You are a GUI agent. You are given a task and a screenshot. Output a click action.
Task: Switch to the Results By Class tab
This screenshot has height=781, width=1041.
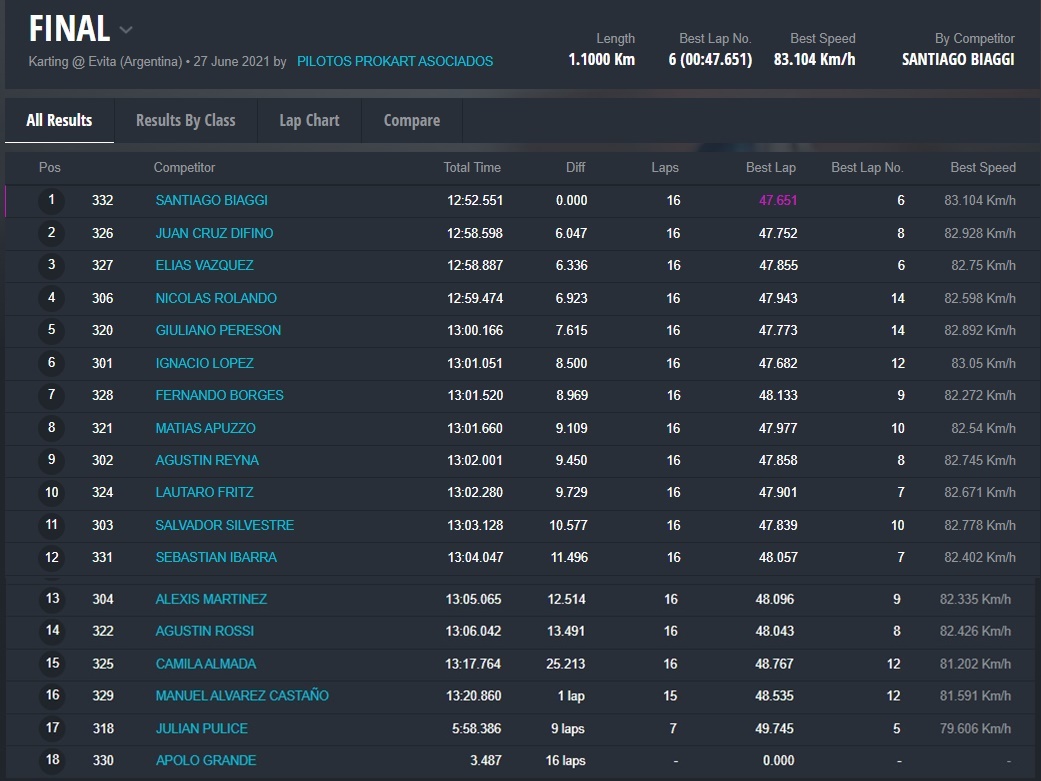pyautogui.click(x=185, y=120)
